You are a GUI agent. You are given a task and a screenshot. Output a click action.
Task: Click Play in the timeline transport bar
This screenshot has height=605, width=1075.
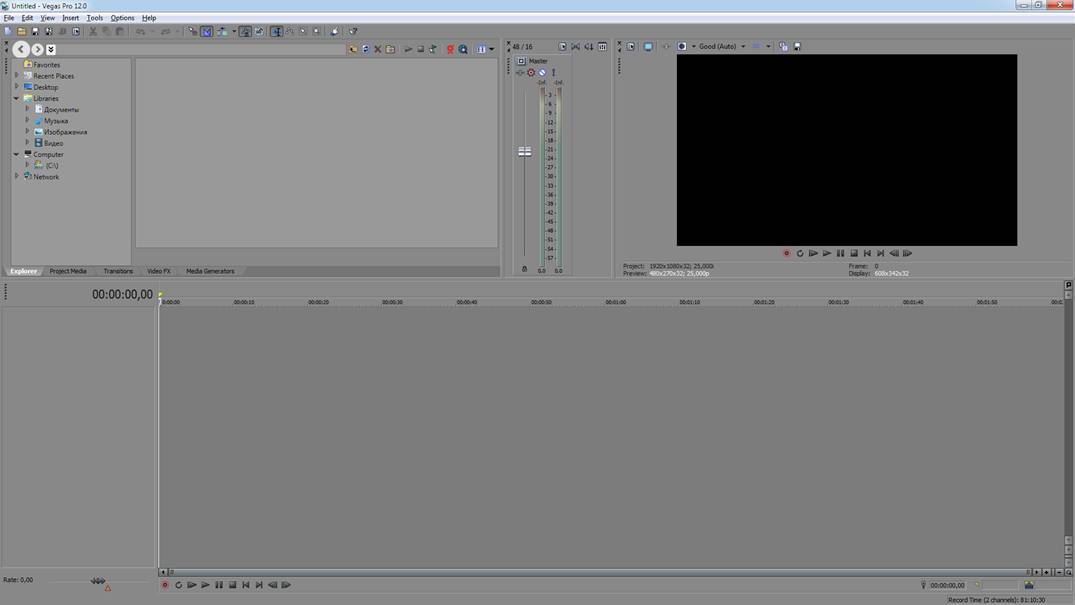click(x=205, y=585)
